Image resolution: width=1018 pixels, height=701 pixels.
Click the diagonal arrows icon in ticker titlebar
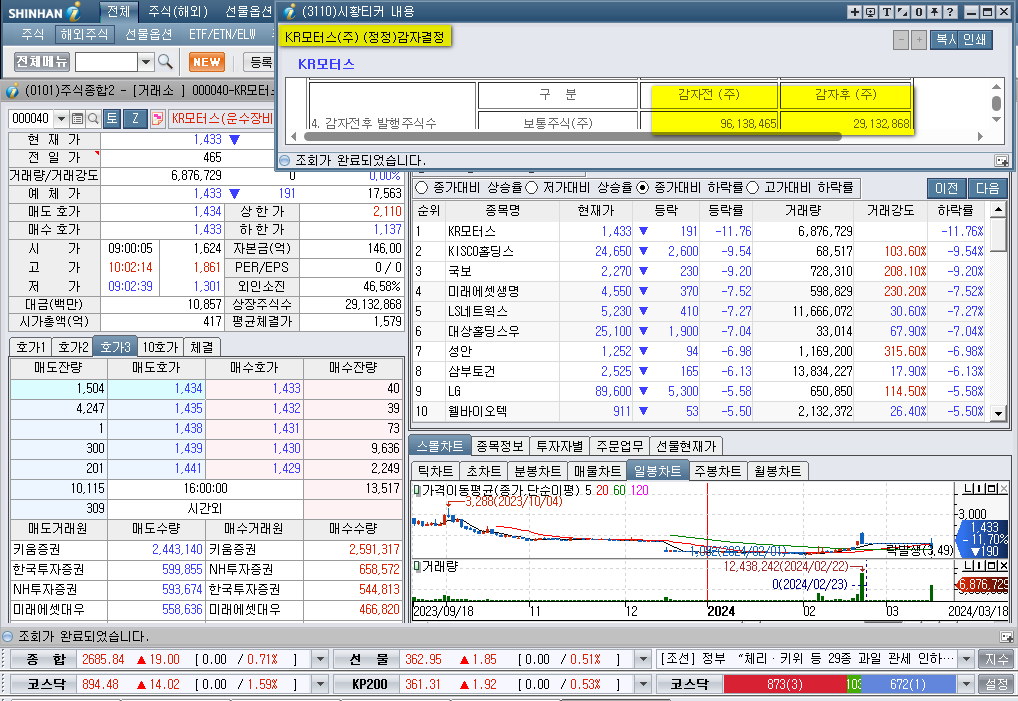pyautogui.click(x=902, y=12)
